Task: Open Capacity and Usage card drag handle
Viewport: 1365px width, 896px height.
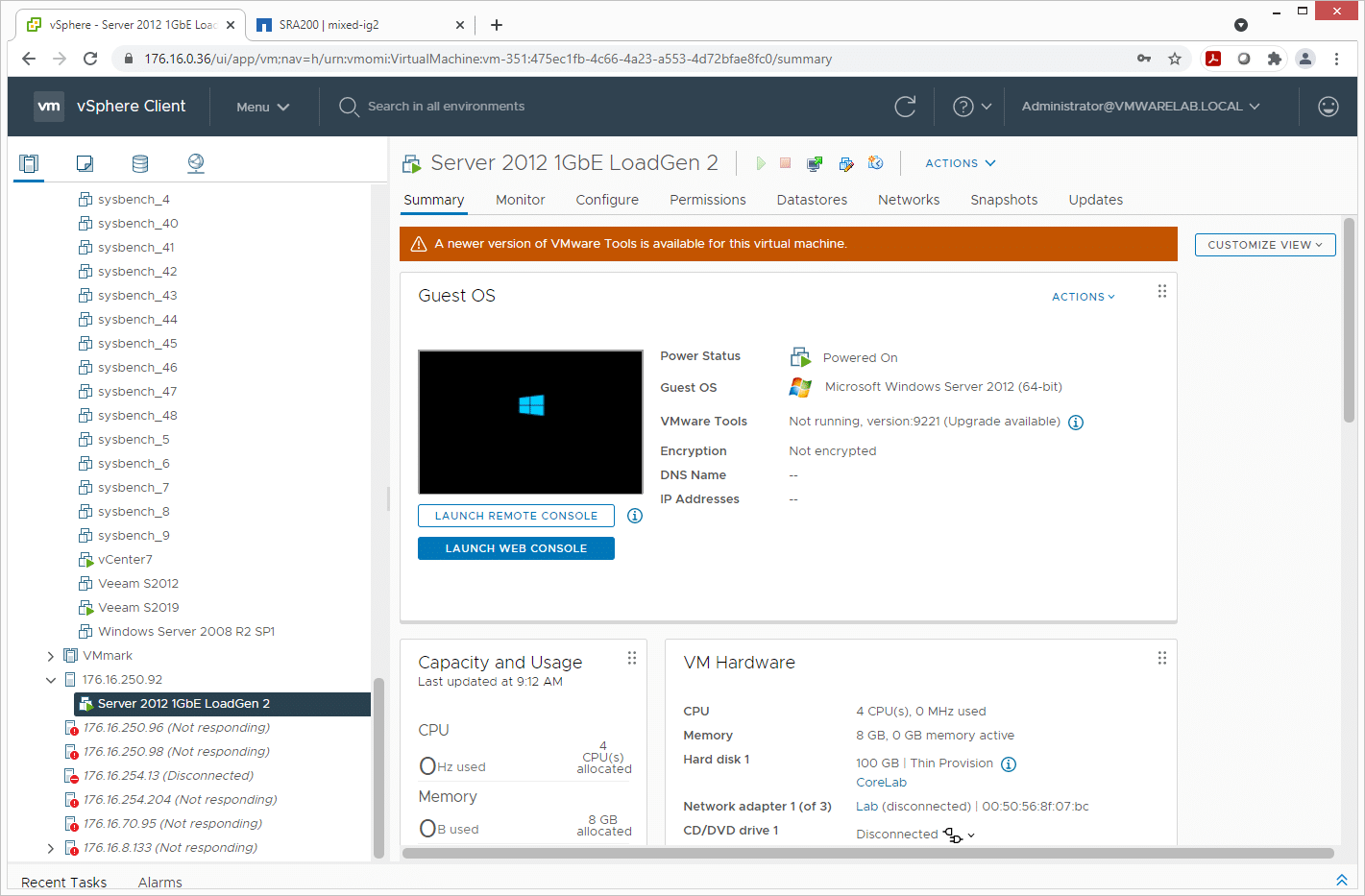Action: coord(632,658)
